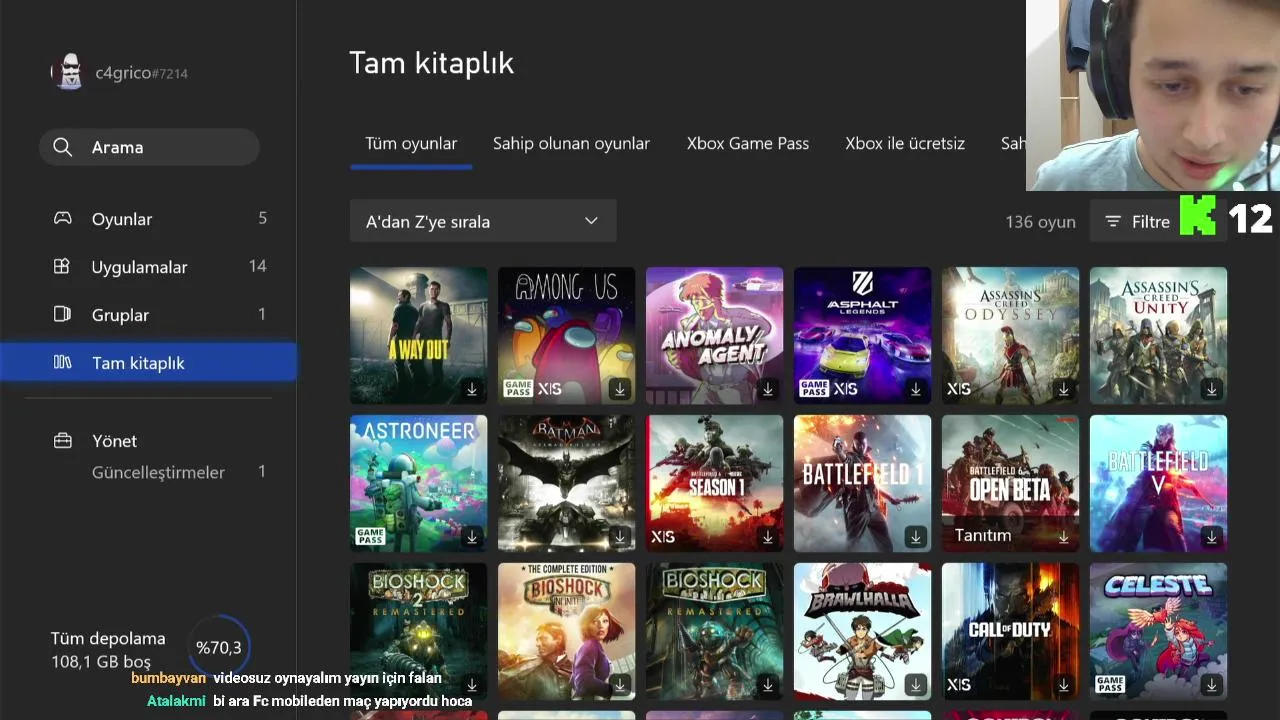Screen dimensions: 1280x720
Task: Open the Yönet briefcase icon
Action: [x=62, y=440]
